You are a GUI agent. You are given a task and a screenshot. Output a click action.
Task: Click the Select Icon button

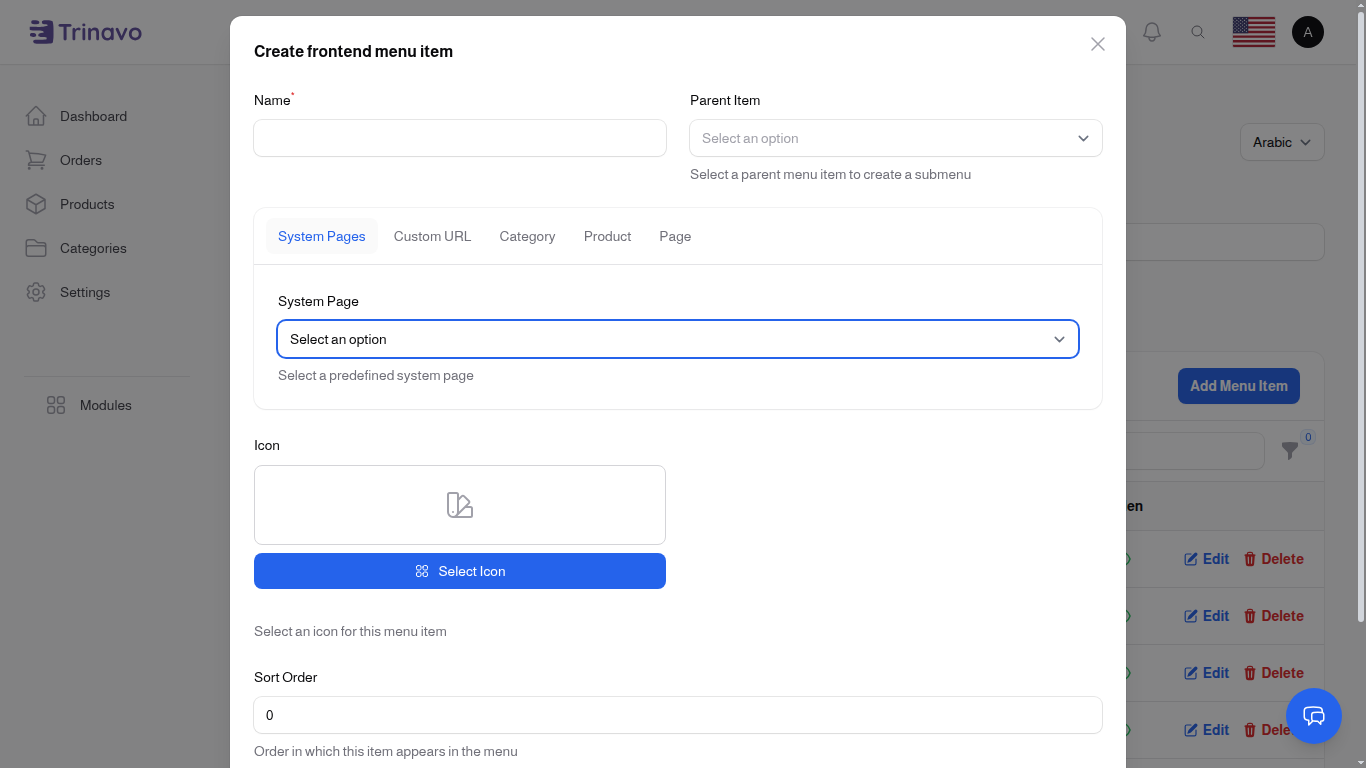click(x=460, y=571)
